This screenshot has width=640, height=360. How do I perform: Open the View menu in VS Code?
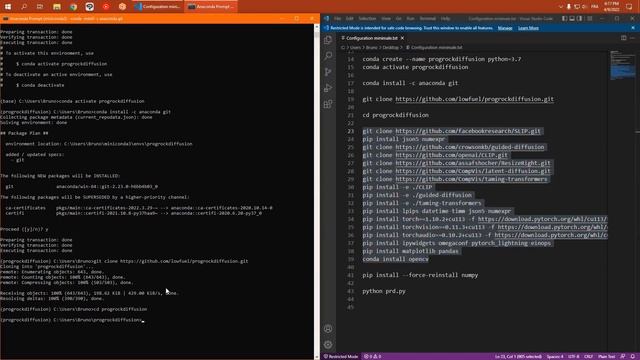click(x=386, y=18)
